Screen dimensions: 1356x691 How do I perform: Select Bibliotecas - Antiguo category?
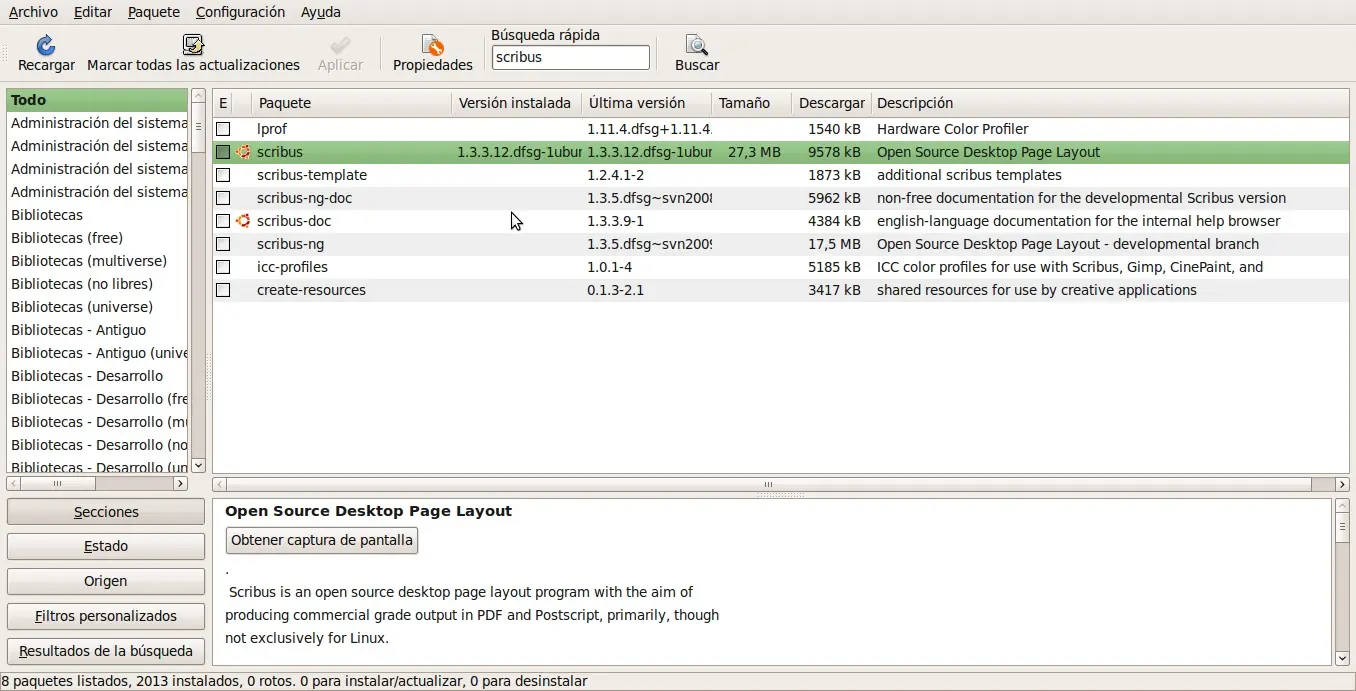coord(98,330)
